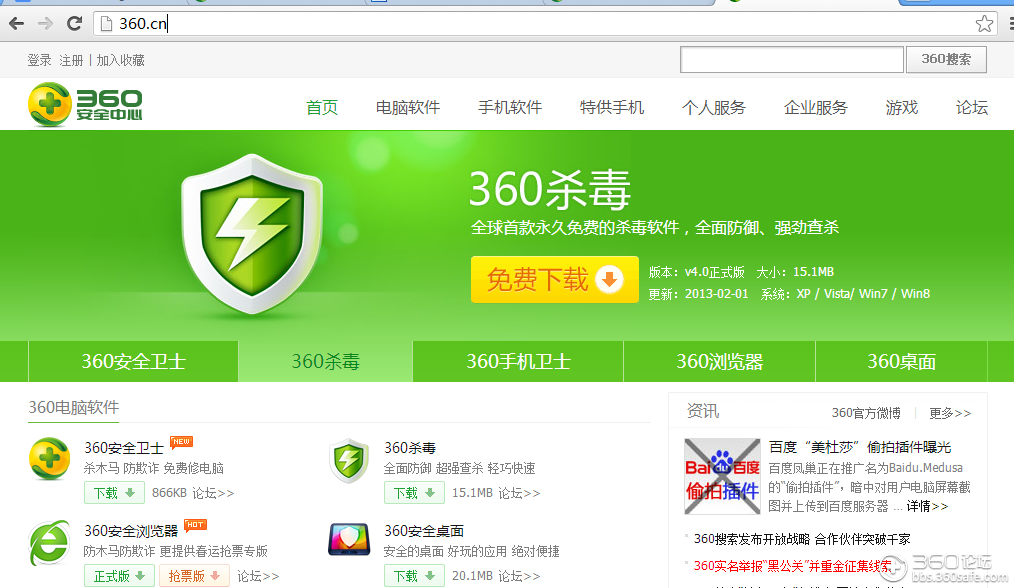Reload the page with the refresh icon
The height and width of the screenshot is (588, 1014).
74,24
